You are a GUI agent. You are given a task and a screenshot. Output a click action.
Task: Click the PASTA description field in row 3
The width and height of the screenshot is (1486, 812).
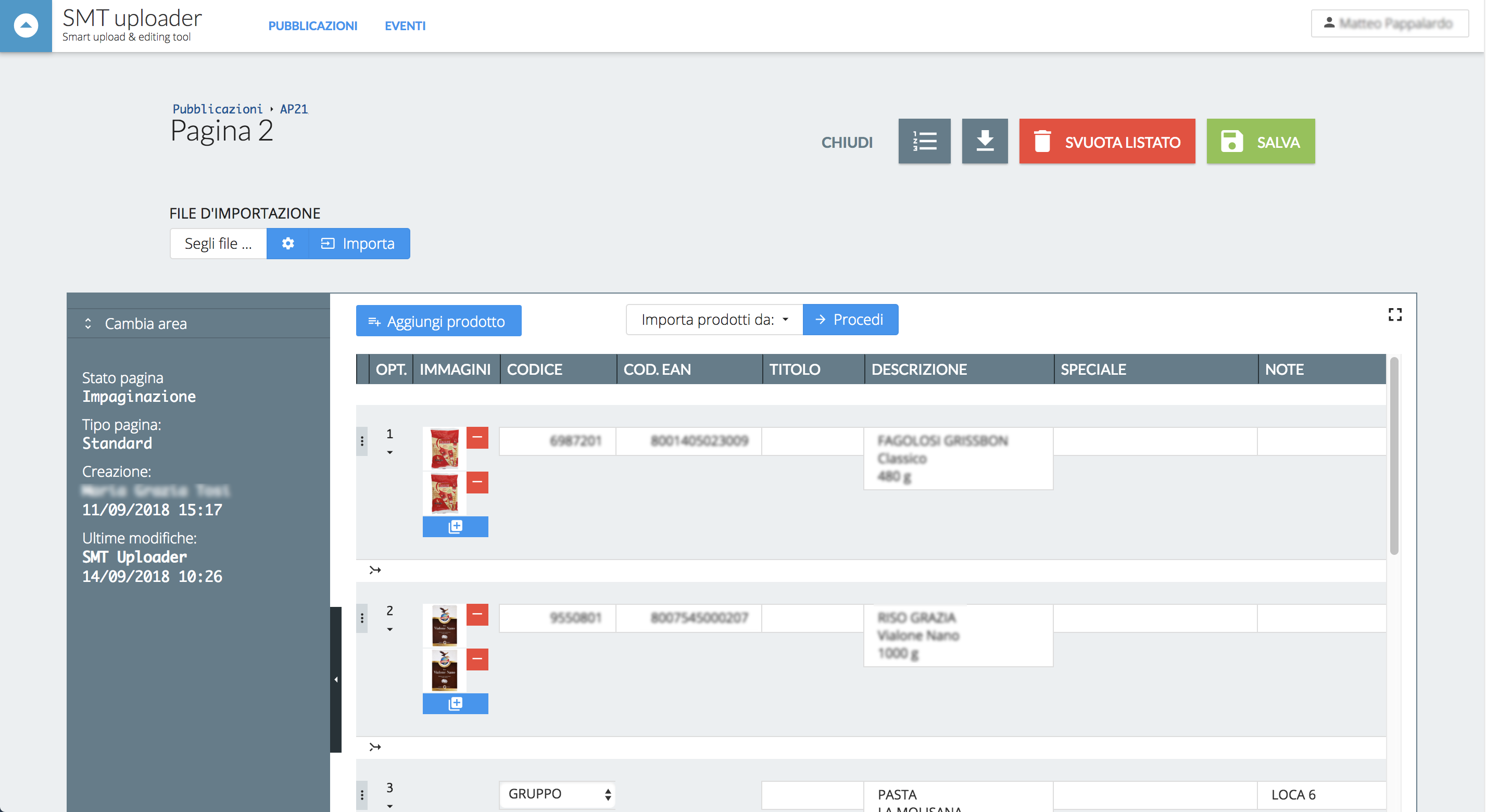(x=958, y=797)
